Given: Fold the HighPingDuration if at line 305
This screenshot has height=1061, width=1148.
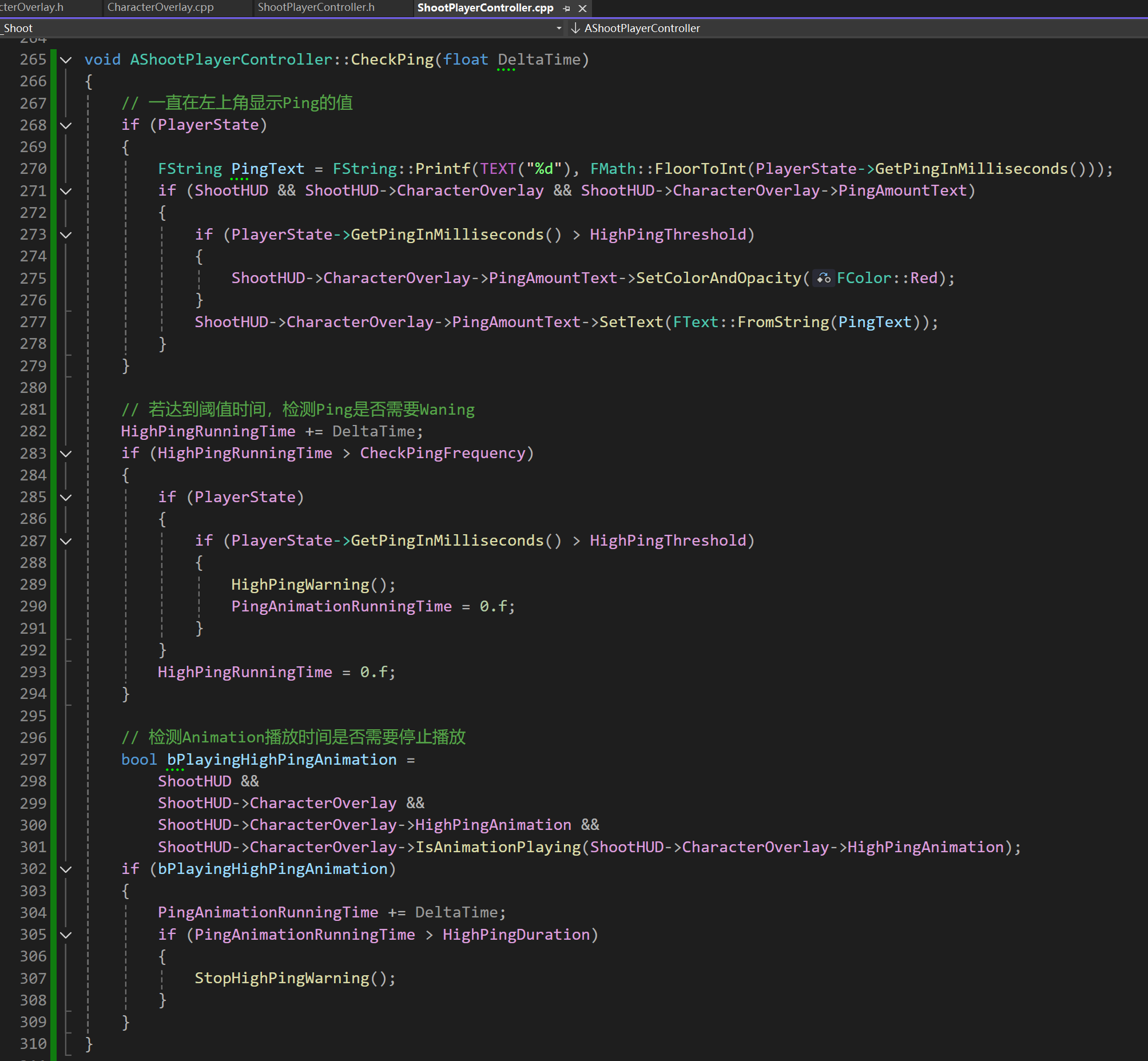Looking at the screenshot, I should coord(66,935).
